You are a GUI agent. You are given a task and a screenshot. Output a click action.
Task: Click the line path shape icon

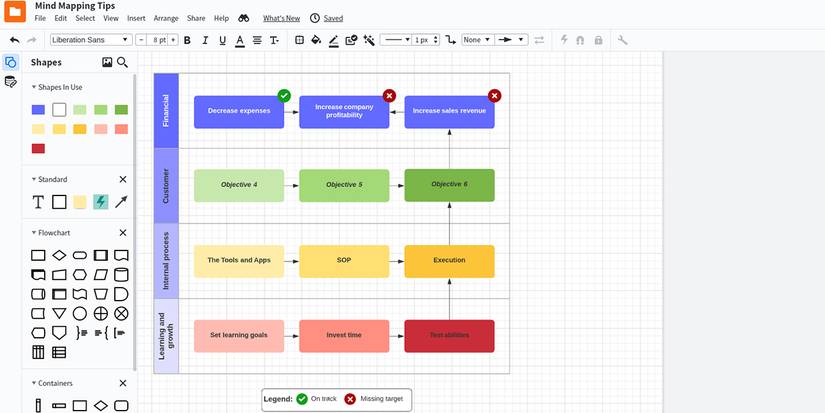tap(450, 40)
